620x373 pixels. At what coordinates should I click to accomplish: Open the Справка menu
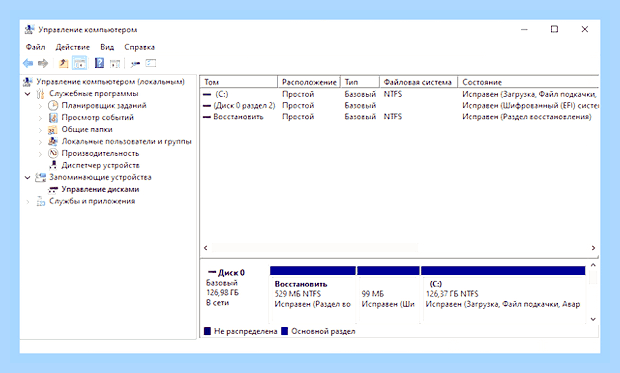139,47
